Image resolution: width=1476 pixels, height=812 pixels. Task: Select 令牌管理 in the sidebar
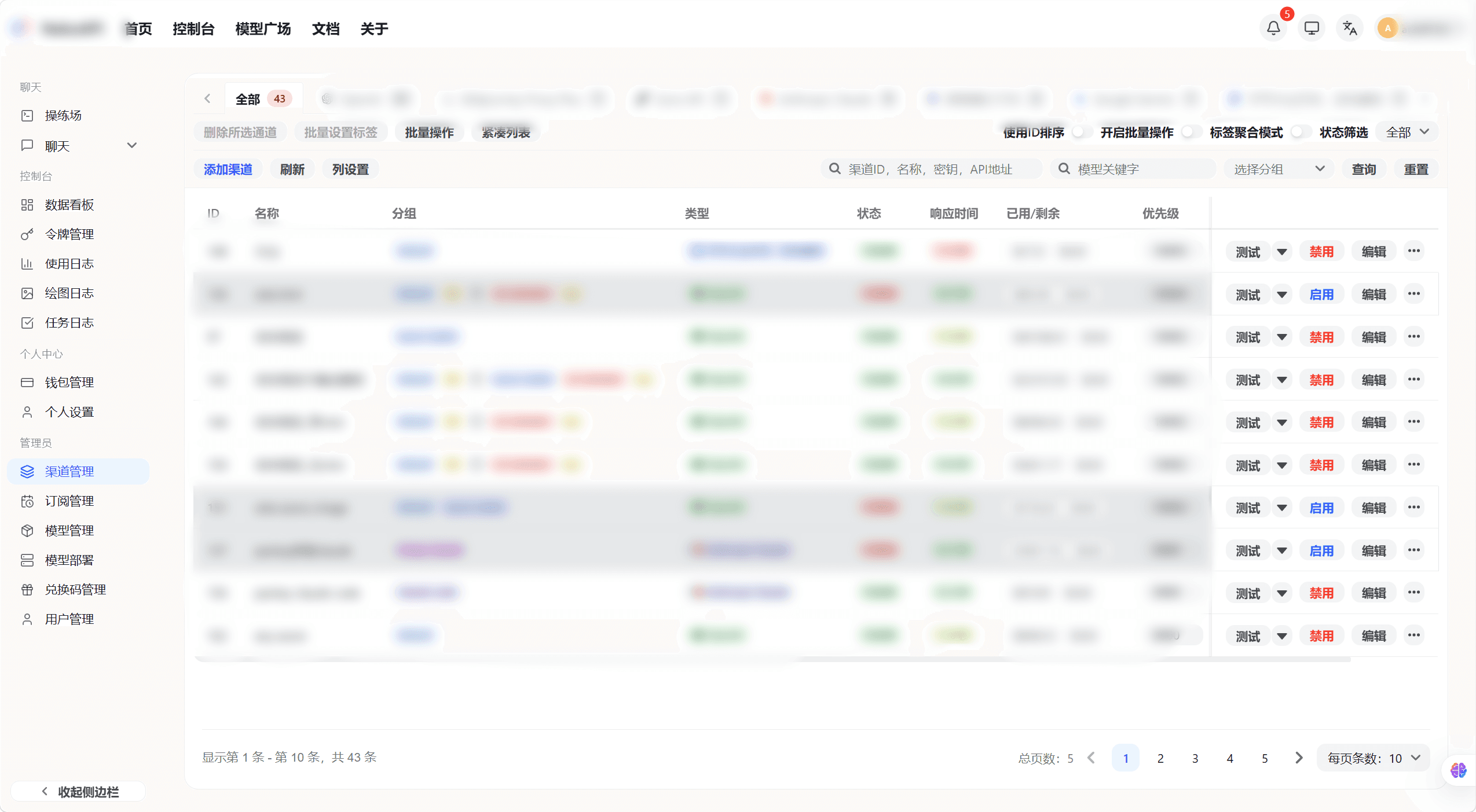(x=68, y=234)
